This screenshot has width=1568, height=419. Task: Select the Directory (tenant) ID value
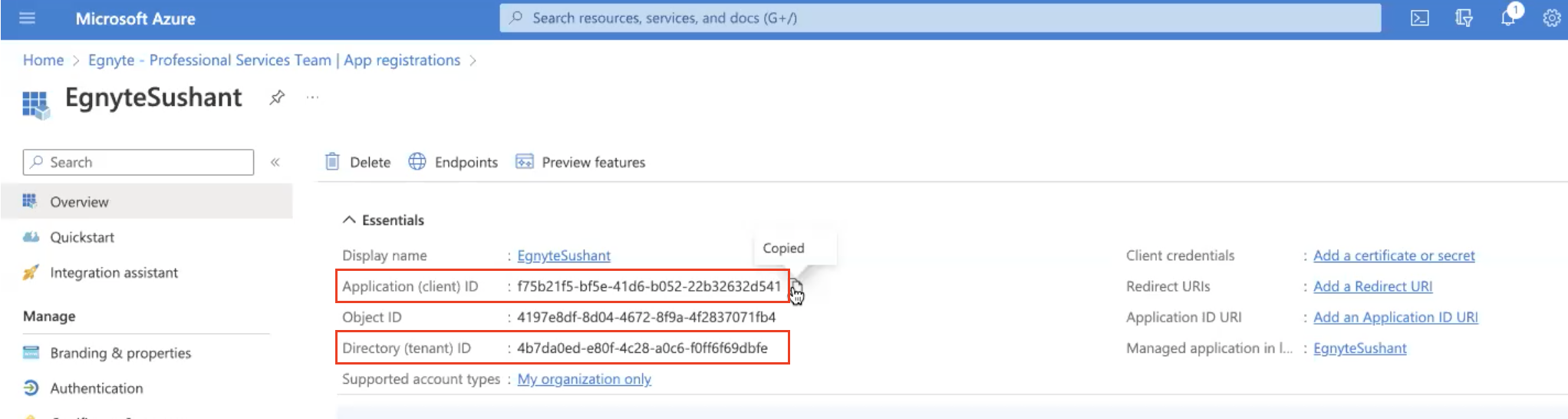642,348
